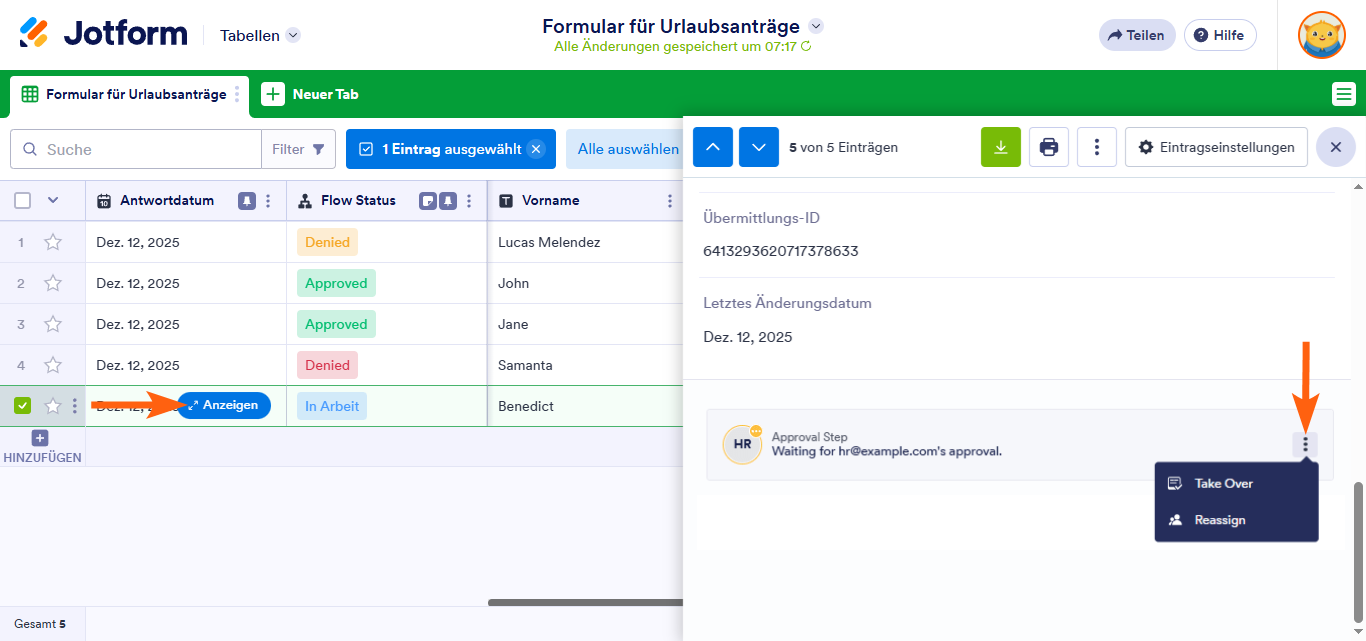Image resolution: width=1366 pixels, height=641 pixels.
Task: Select all rows with the header checkbox
Action: tap(22, 200)
